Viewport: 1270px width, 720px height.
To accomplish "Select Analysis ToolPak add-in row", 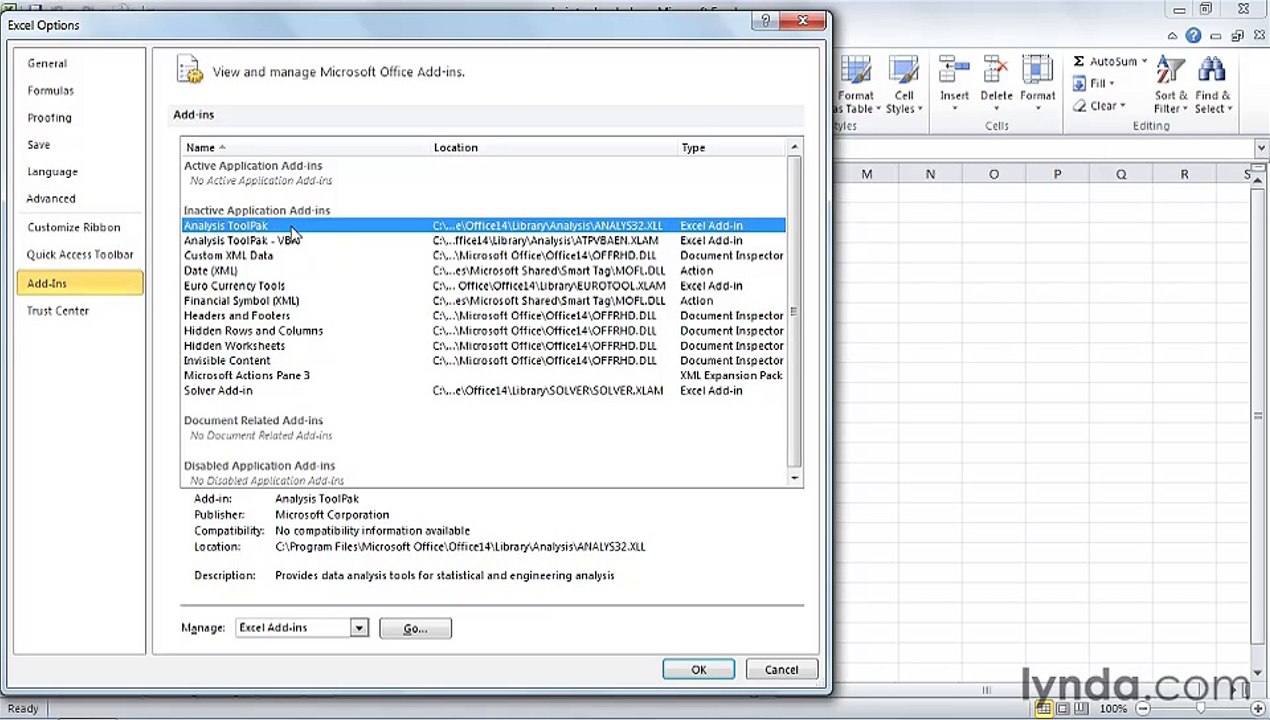I will 483,225.
